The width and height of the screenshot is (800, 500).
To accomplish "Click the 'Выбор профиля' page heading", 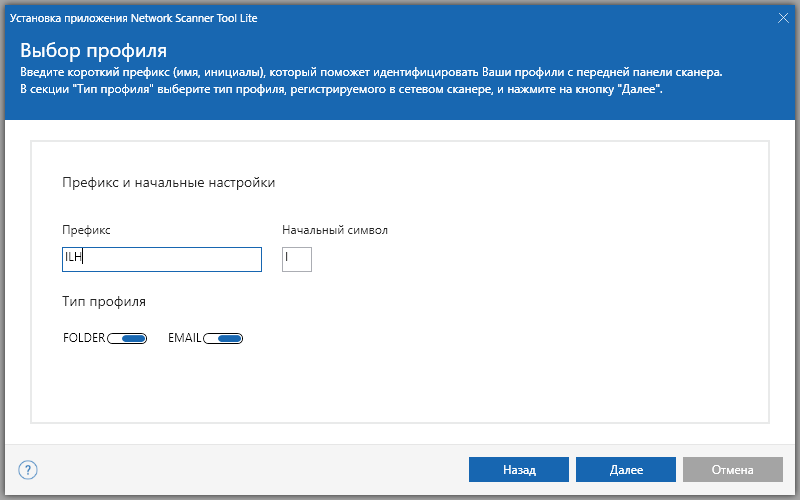I will point(93,50).
